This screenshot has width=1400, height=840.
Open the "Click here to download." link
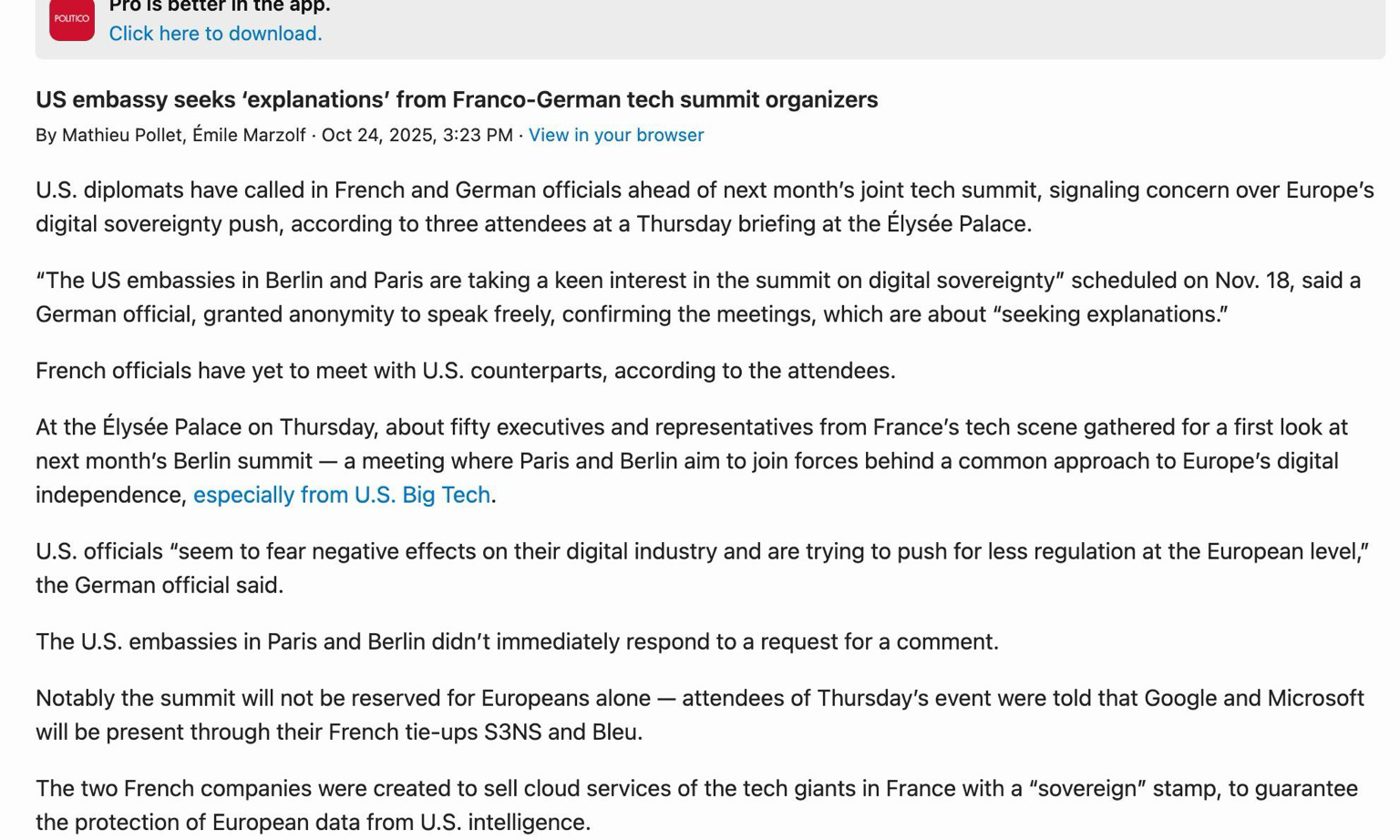[x=215, y=34]
